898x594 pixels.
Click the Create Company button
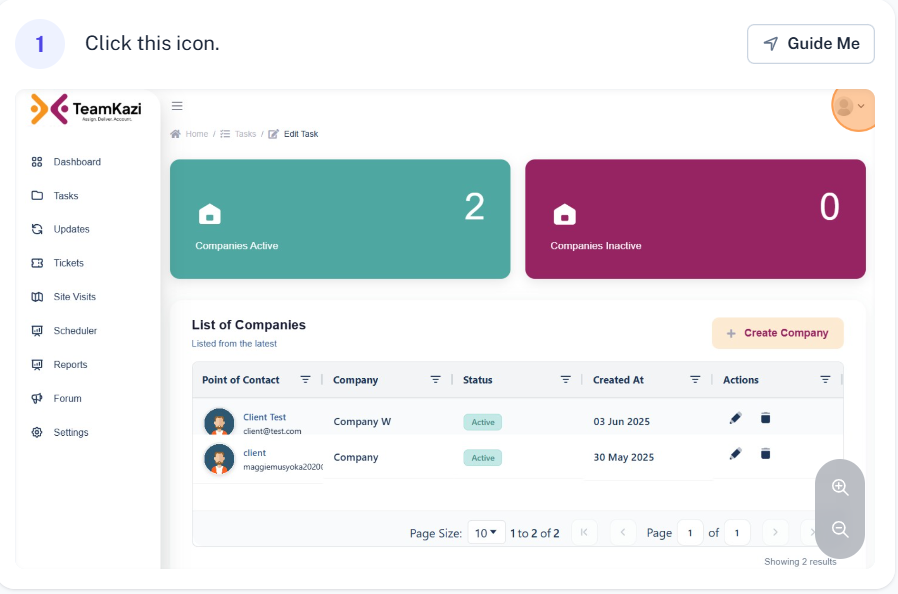tap(778, 333)
